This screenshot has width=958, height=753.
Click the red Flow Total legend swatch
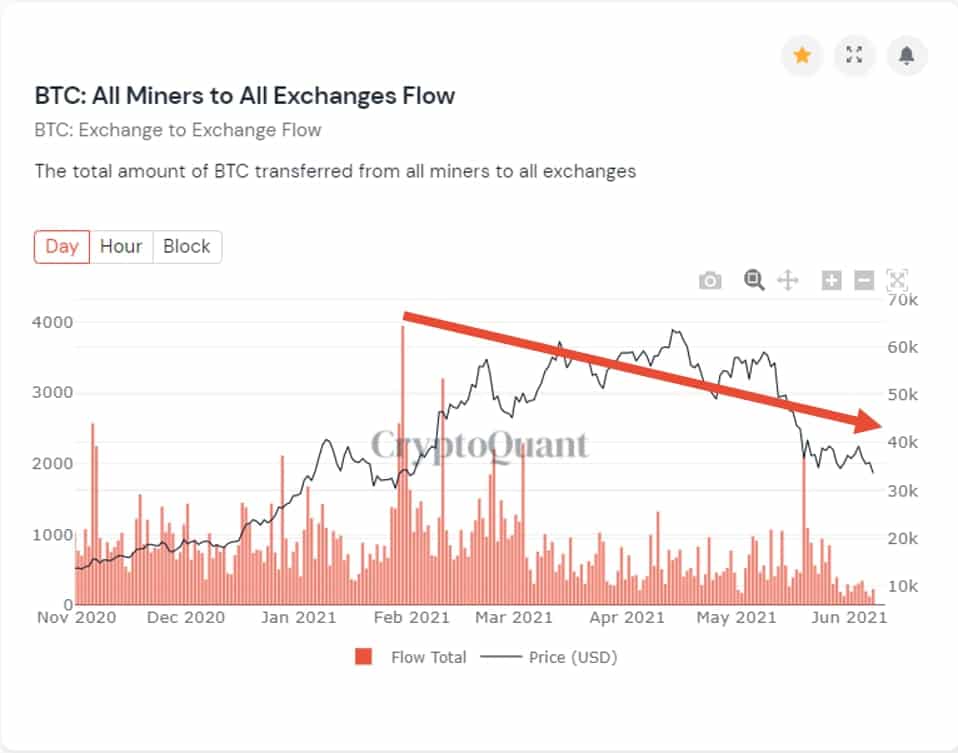click(x=364, y=657)
